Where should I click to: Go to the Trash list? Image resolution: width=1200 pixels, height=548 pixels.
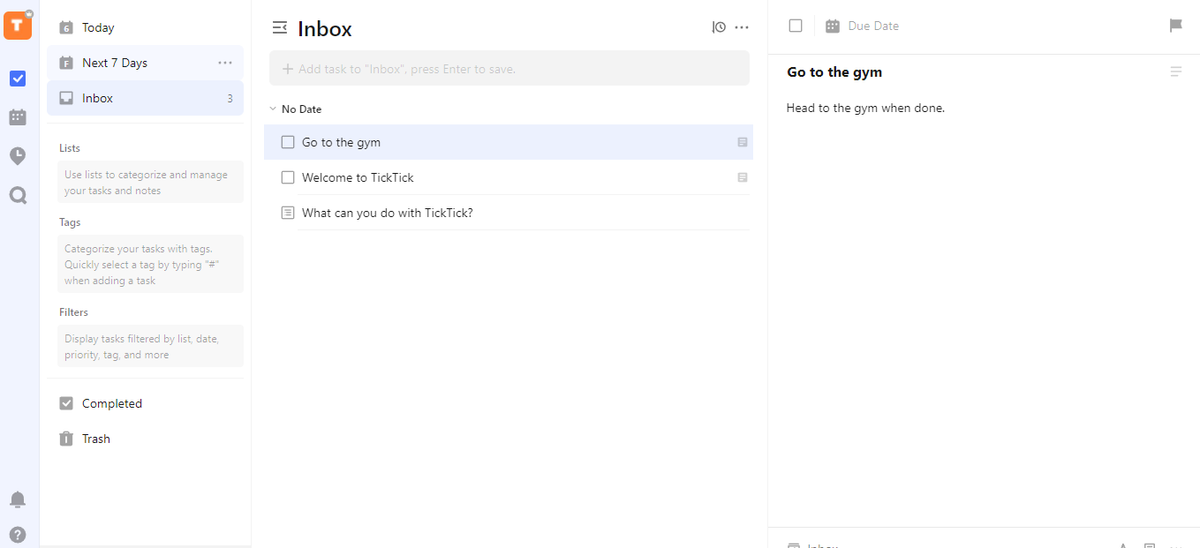tap(95, 439)
